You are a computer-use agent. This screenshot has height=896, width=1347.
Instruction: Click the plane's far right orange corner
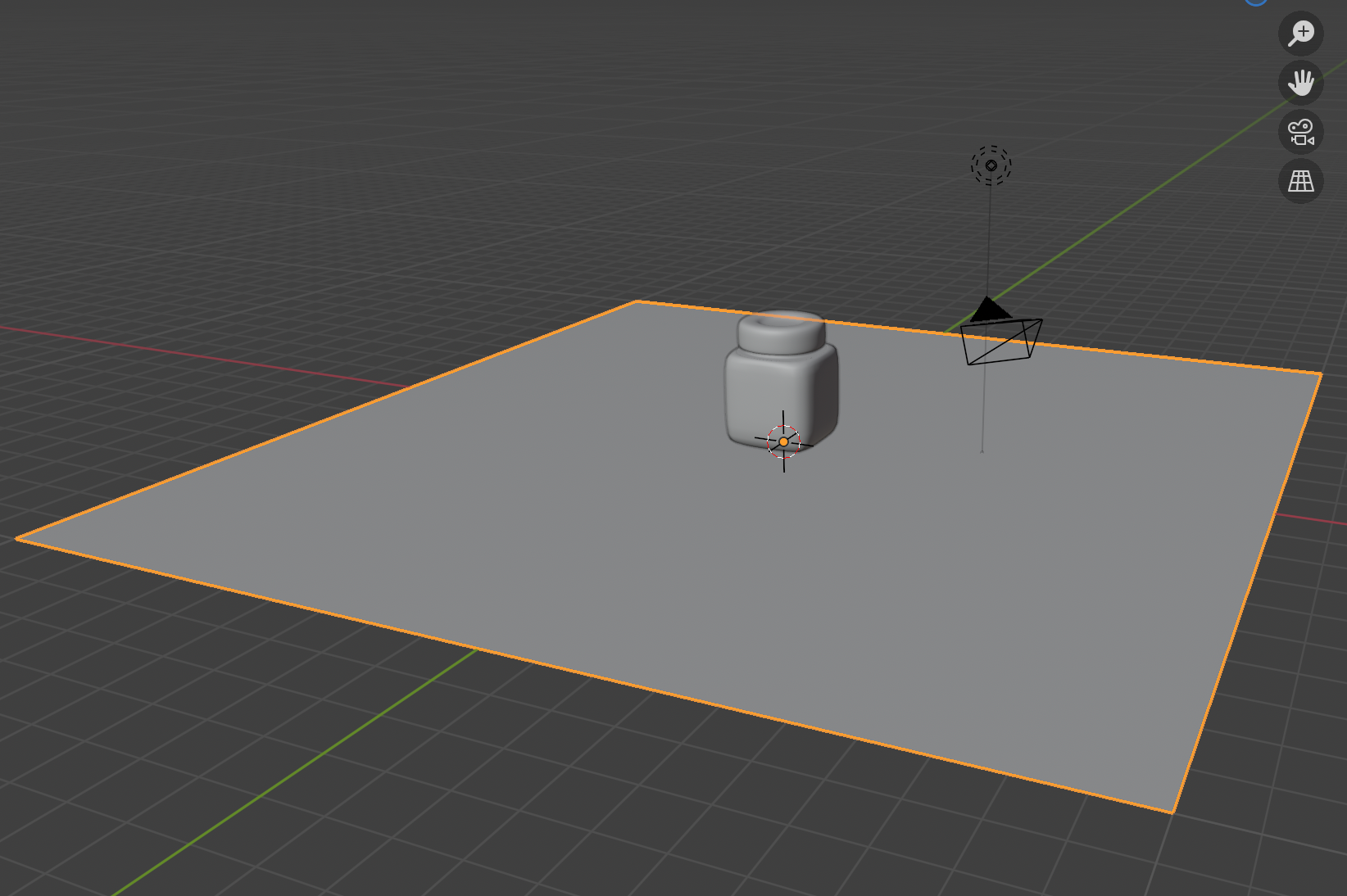(x=1320, y=374)
